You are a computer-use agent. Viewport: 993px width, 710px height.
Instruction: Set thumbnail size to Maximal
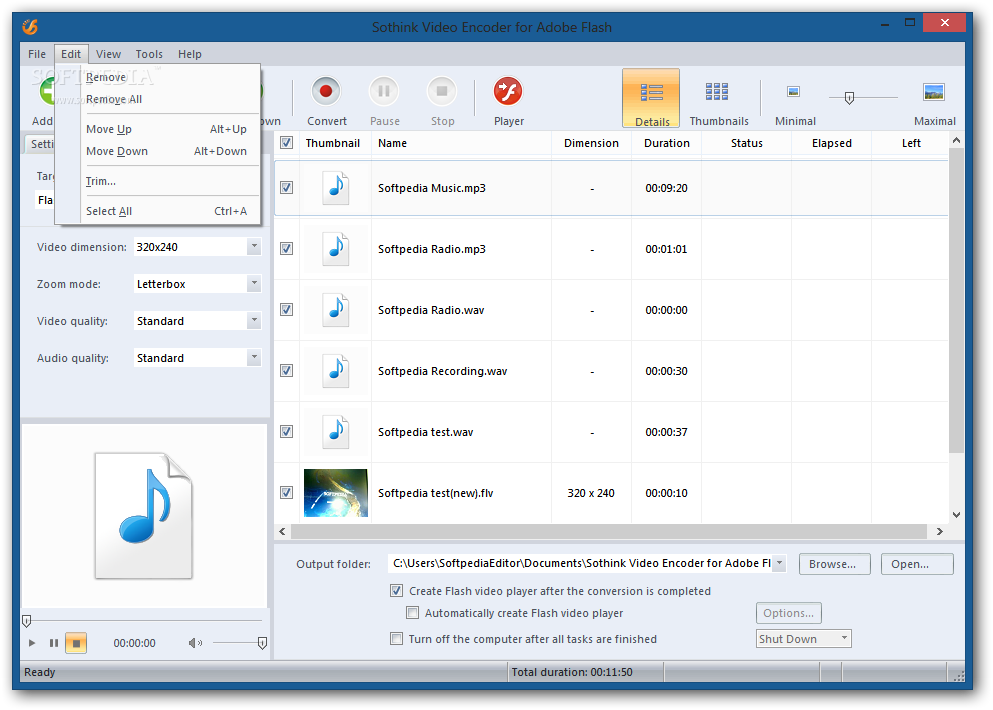tap(934, 101)
